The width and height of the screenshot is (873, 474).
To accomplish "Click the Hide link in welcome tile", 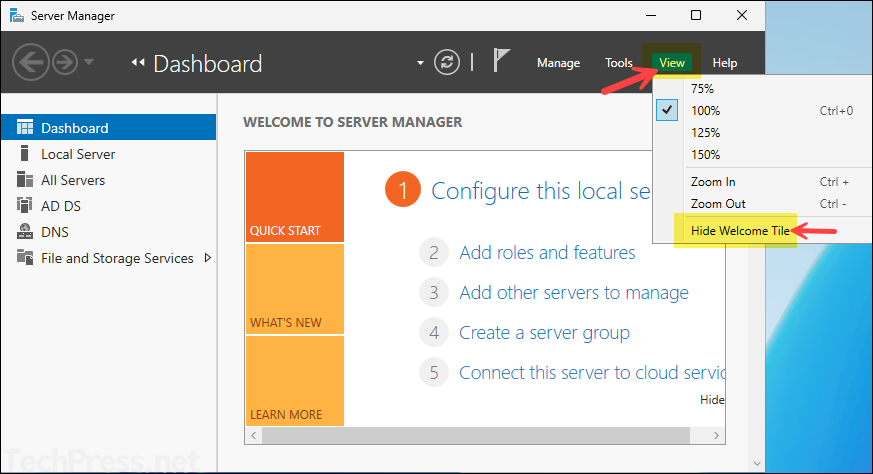I will point(712,399).
